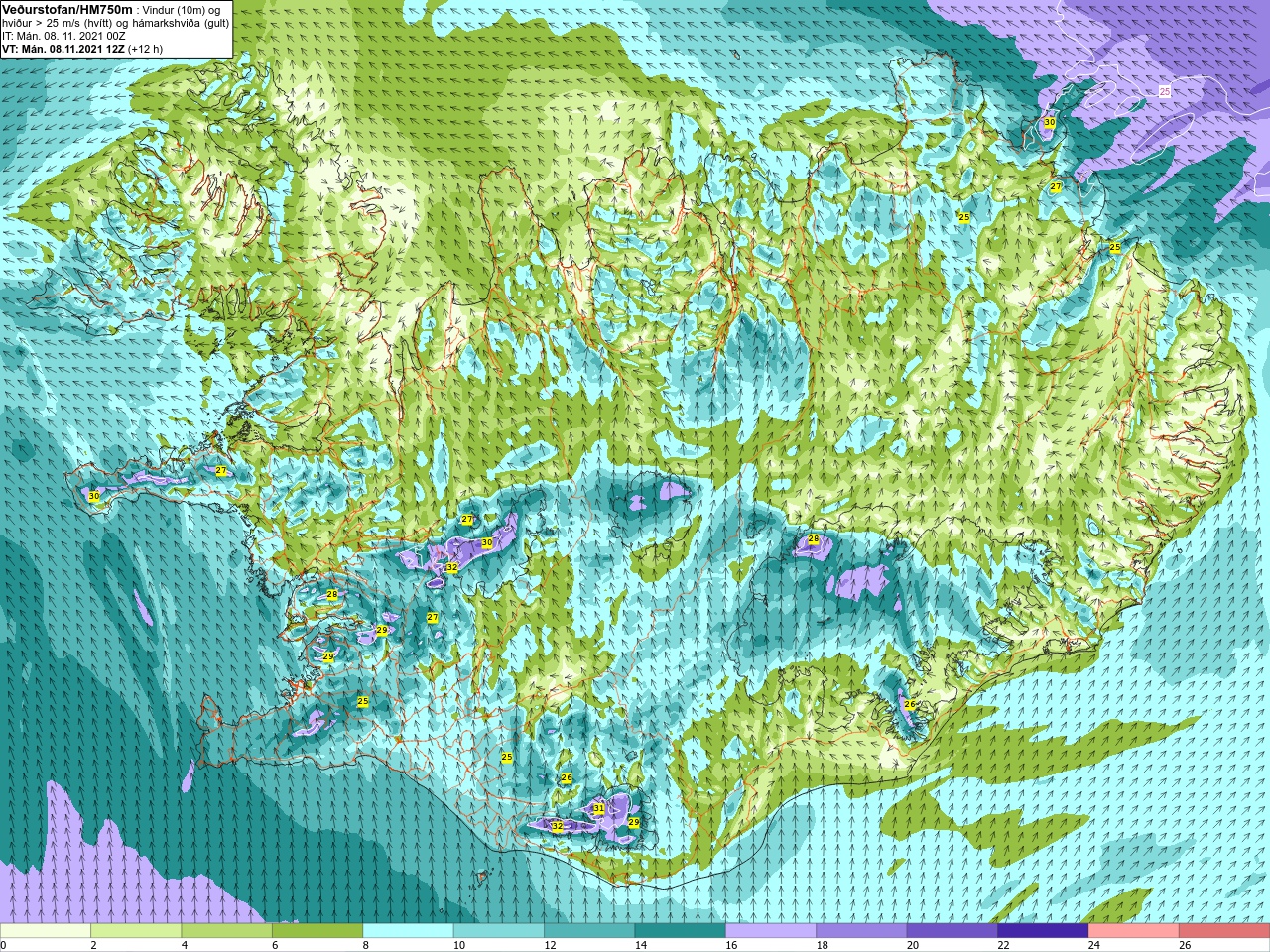Click the 'IT: Mán. 08. 11. 2021 00Z' line
The height and width of the screenshot is (952, 1270).
(63, 36)
